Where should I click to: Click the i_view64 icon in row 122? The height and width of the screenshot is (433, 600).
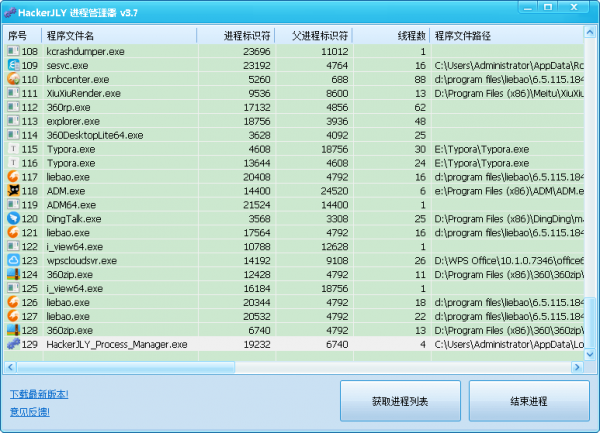click(13, 246)
